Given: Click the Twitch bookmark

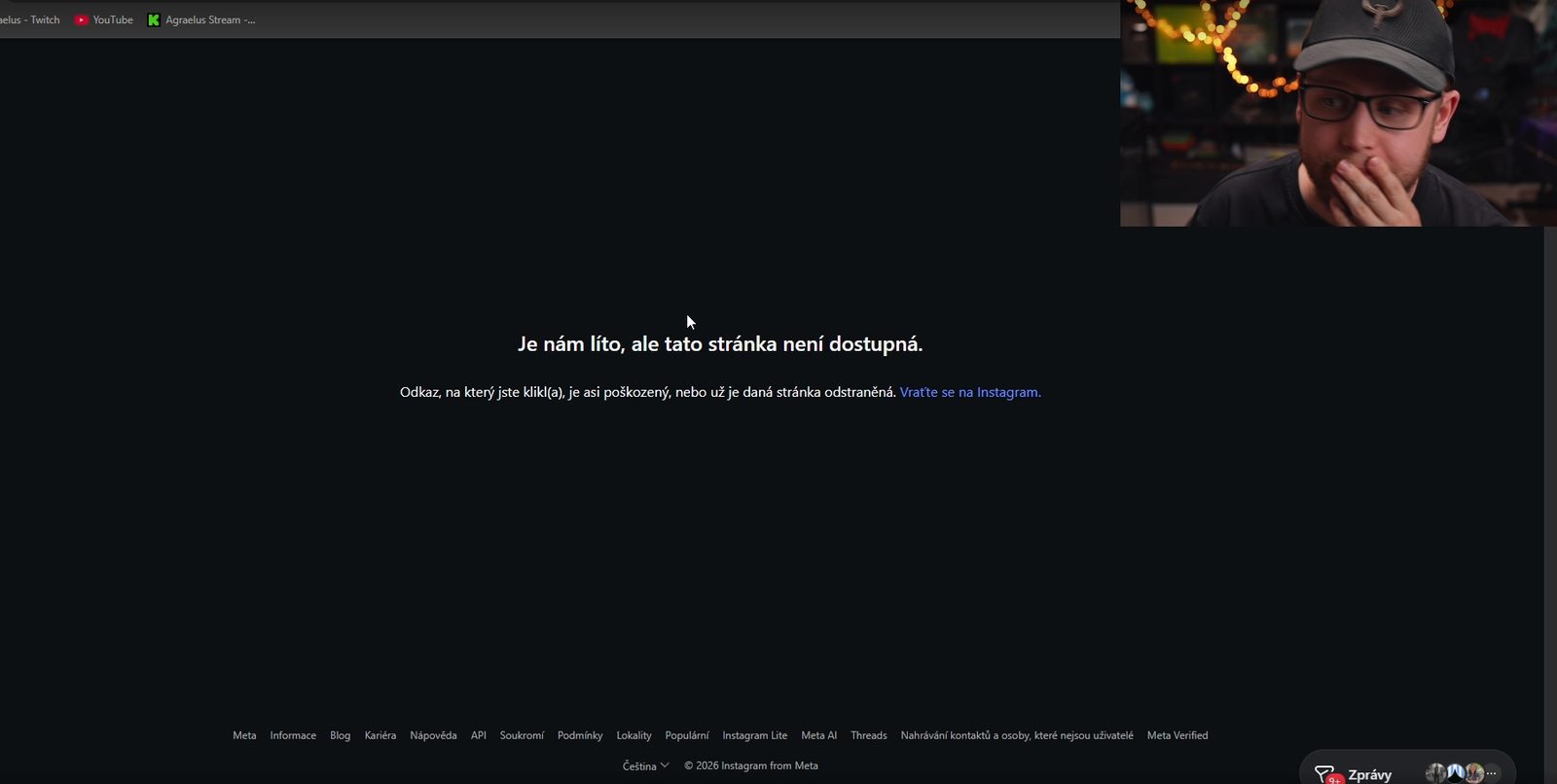Looking at the screenshot, I should click(30, 19).
